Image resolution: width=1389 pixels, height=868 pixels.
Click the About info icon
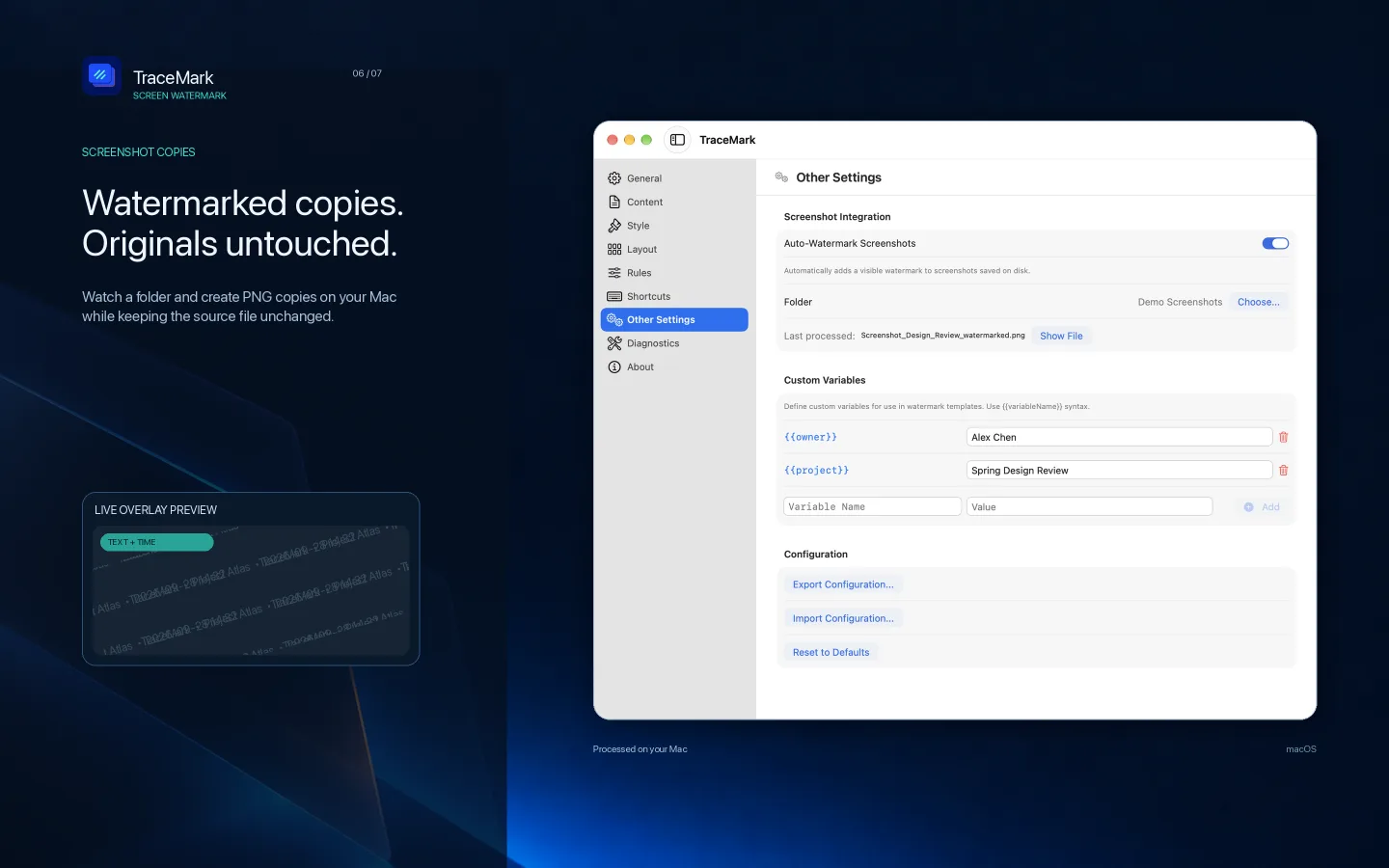point(614,366)
